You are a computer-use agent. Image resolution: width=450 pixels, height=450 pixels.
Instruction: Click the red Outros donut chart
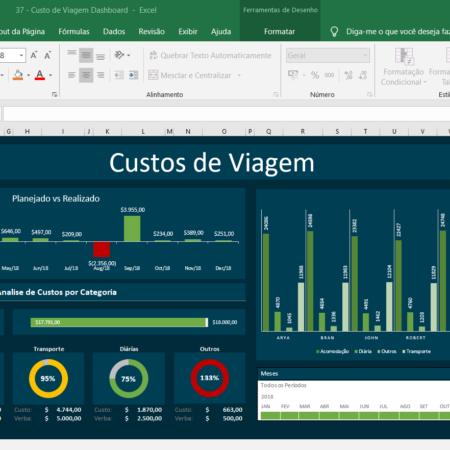tap(210, 378)
